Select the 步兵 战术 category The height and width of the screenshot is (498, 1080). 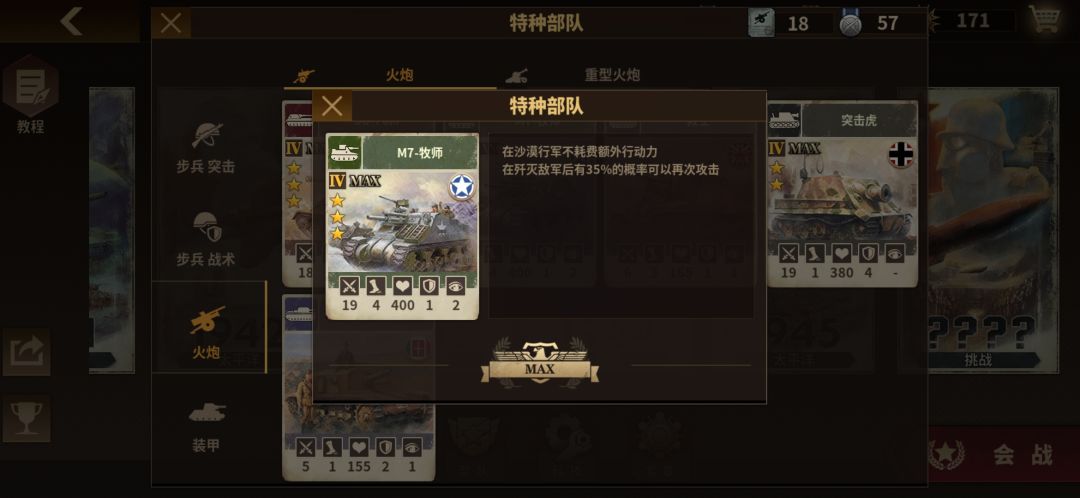click(x=206, y=240)
